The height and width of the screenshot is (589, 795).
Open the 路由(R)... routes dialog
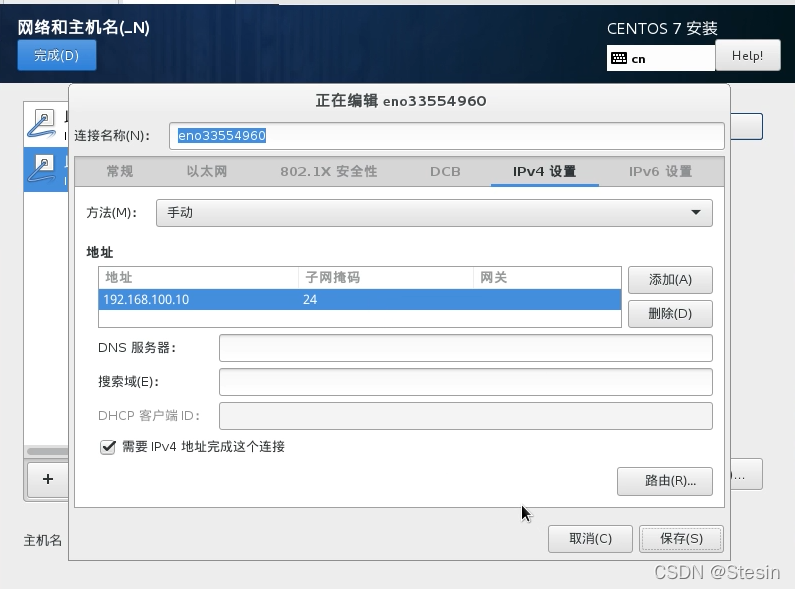tap(665, 481)
